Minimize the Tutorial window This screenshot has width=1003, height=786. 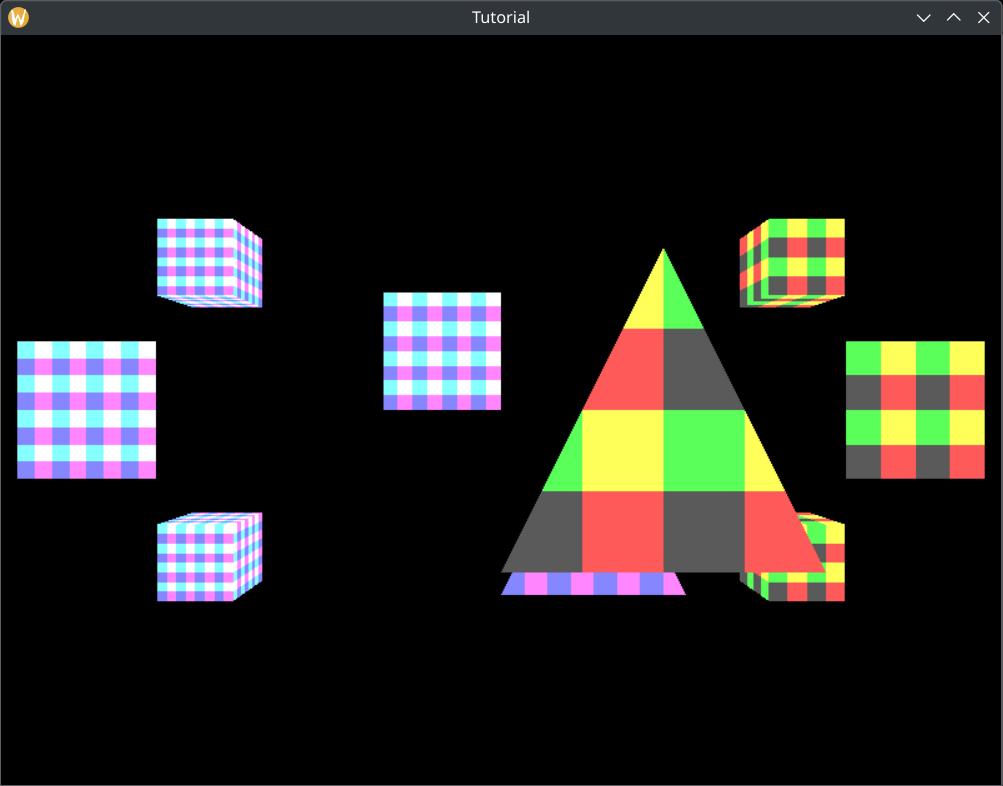(x=923, y=17)
